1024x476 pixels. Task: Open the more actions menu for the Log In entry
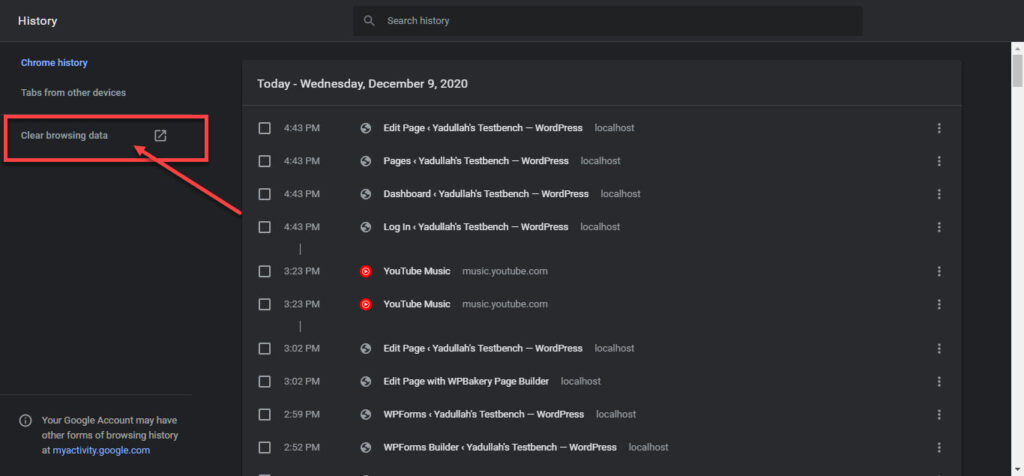[x=939, y=227]
